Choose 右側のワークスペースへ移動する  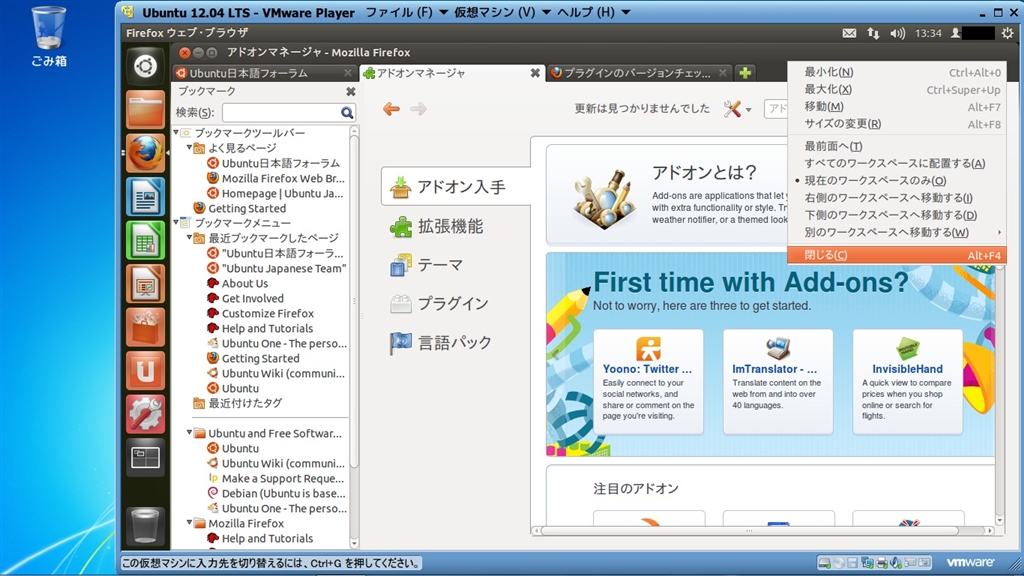(x=897, y=198)
